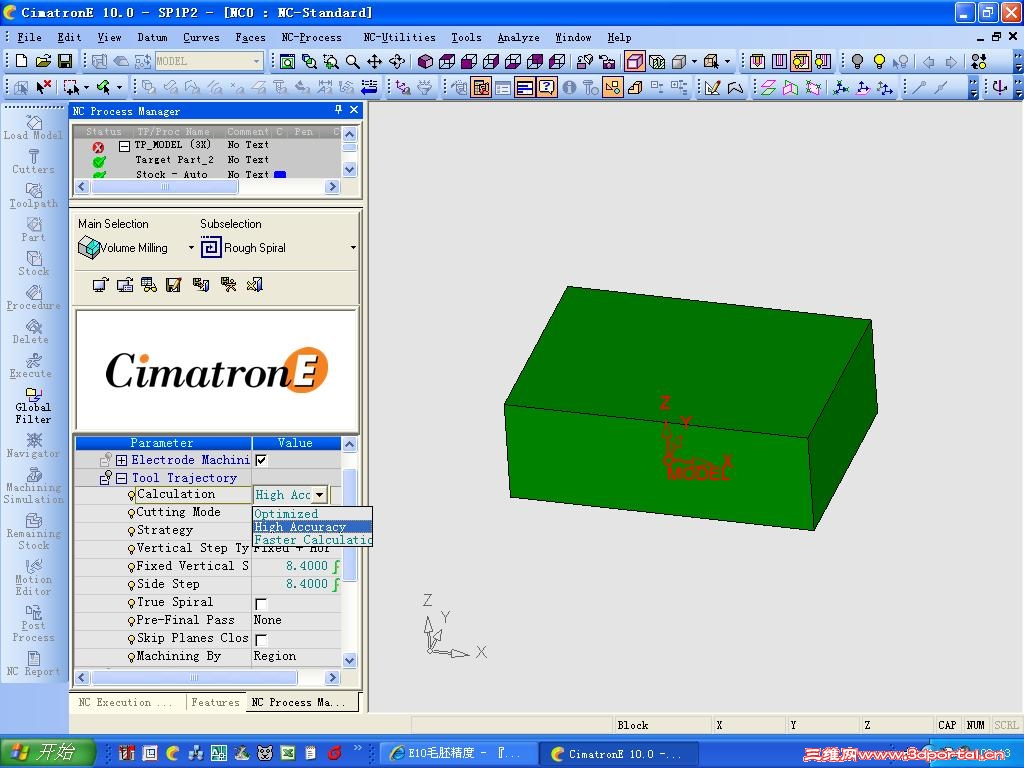Viewport: 1024px width, 768px height.
Task: Open the NC-Utilities menu
Action: (399, 37)
